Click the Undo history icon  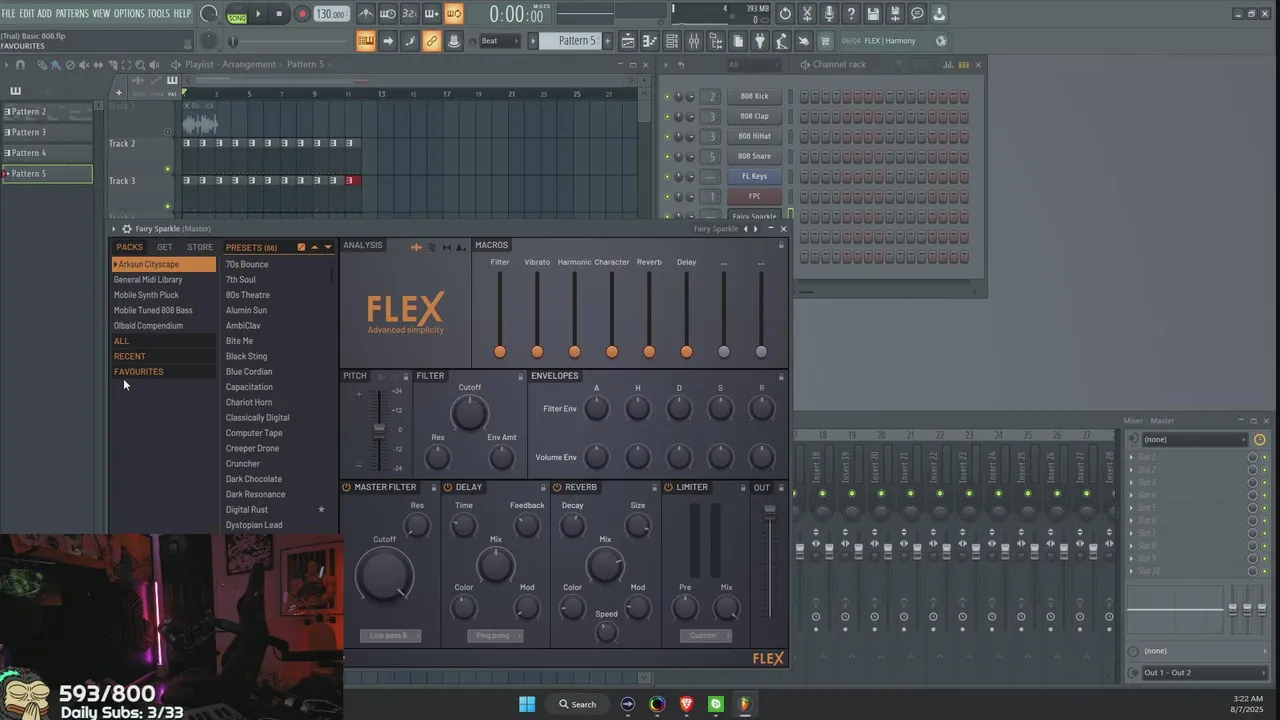point(785,14)
